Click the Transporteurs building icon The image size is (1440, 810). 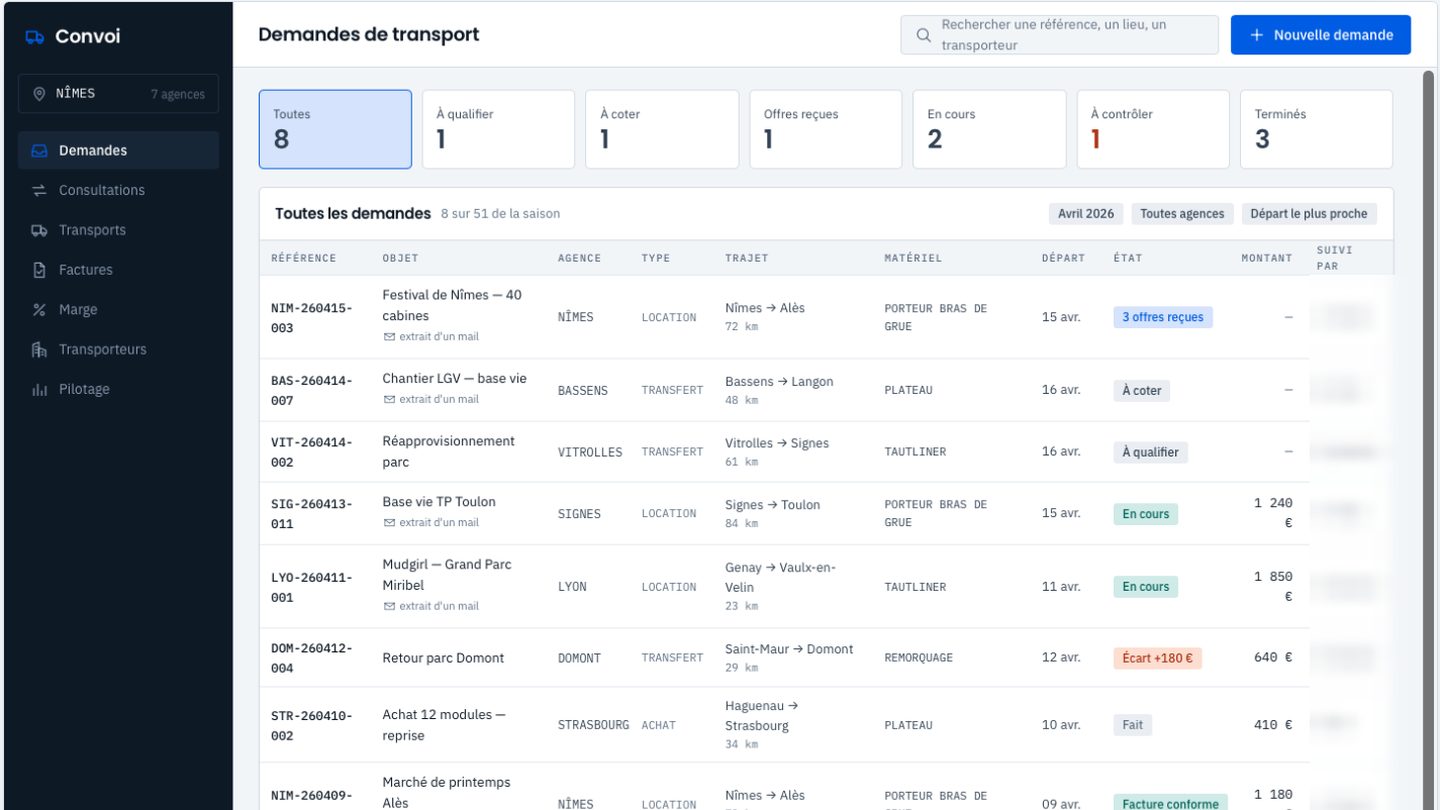pyautogui.click(x=40, y=350)
